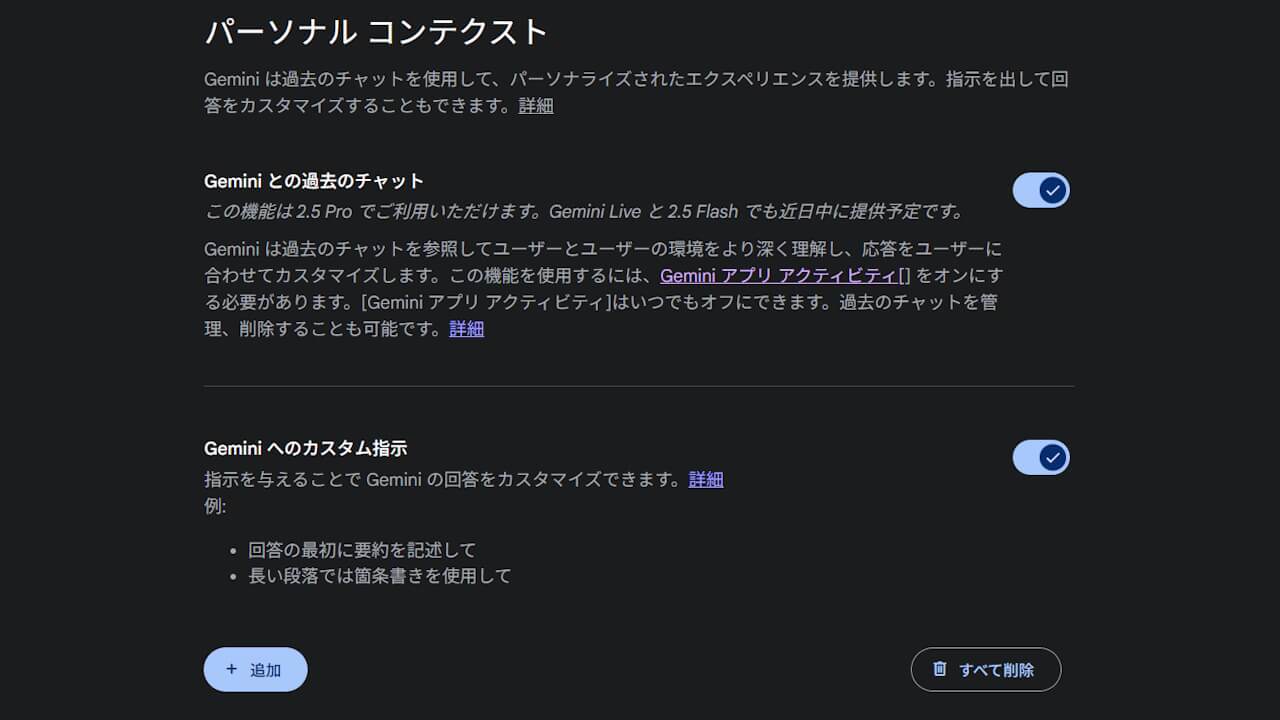Image resolution: width=1280 pixels, height=720 pixels.
Task: Click the trash icon beside すべて削除
Action: (940, 669)
